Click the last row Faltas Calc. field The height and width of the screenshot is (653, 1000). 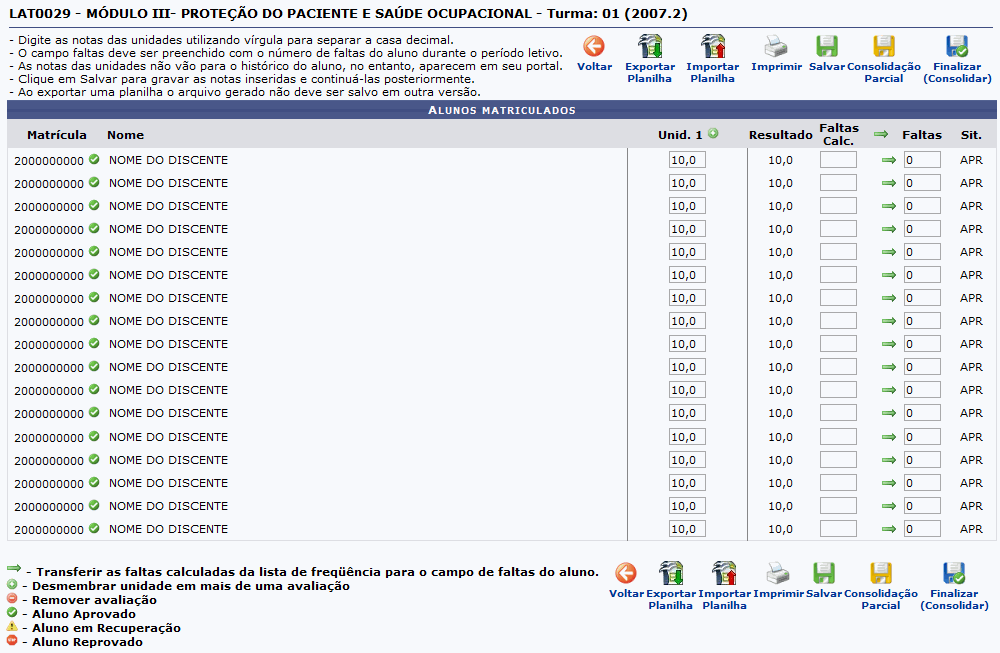point(838,529)
